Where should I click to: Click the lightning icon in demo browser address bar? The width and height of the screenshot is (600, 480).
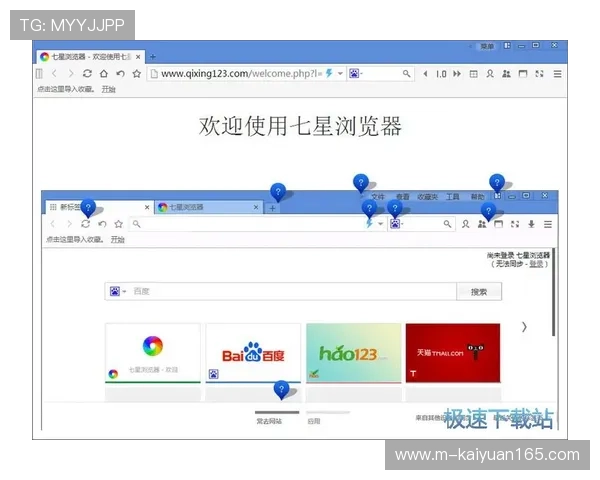369,224
